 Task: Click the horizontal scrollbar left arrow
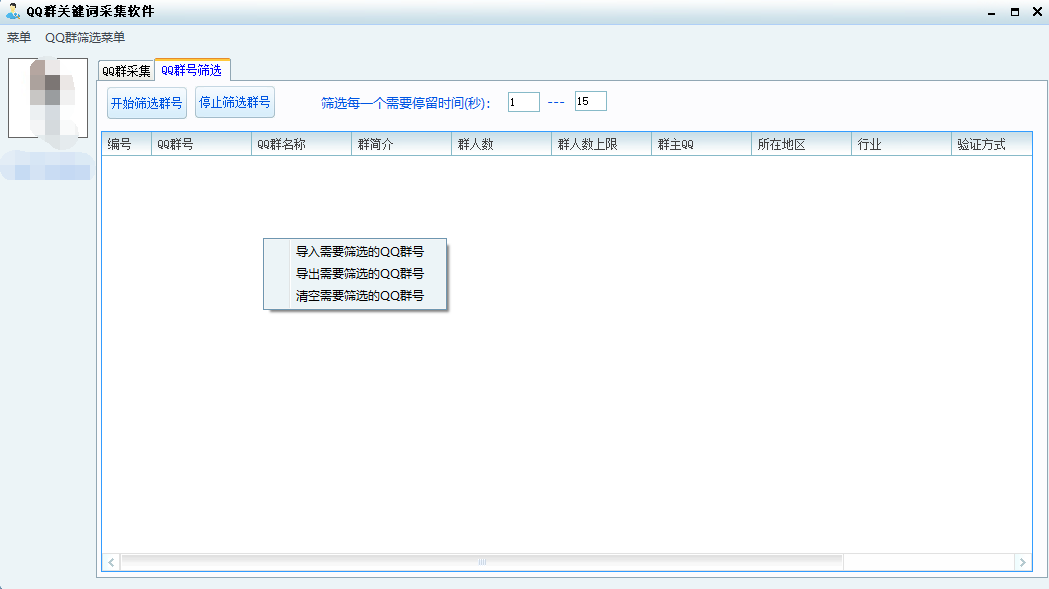pyautogui.click(x=111, y=562)
